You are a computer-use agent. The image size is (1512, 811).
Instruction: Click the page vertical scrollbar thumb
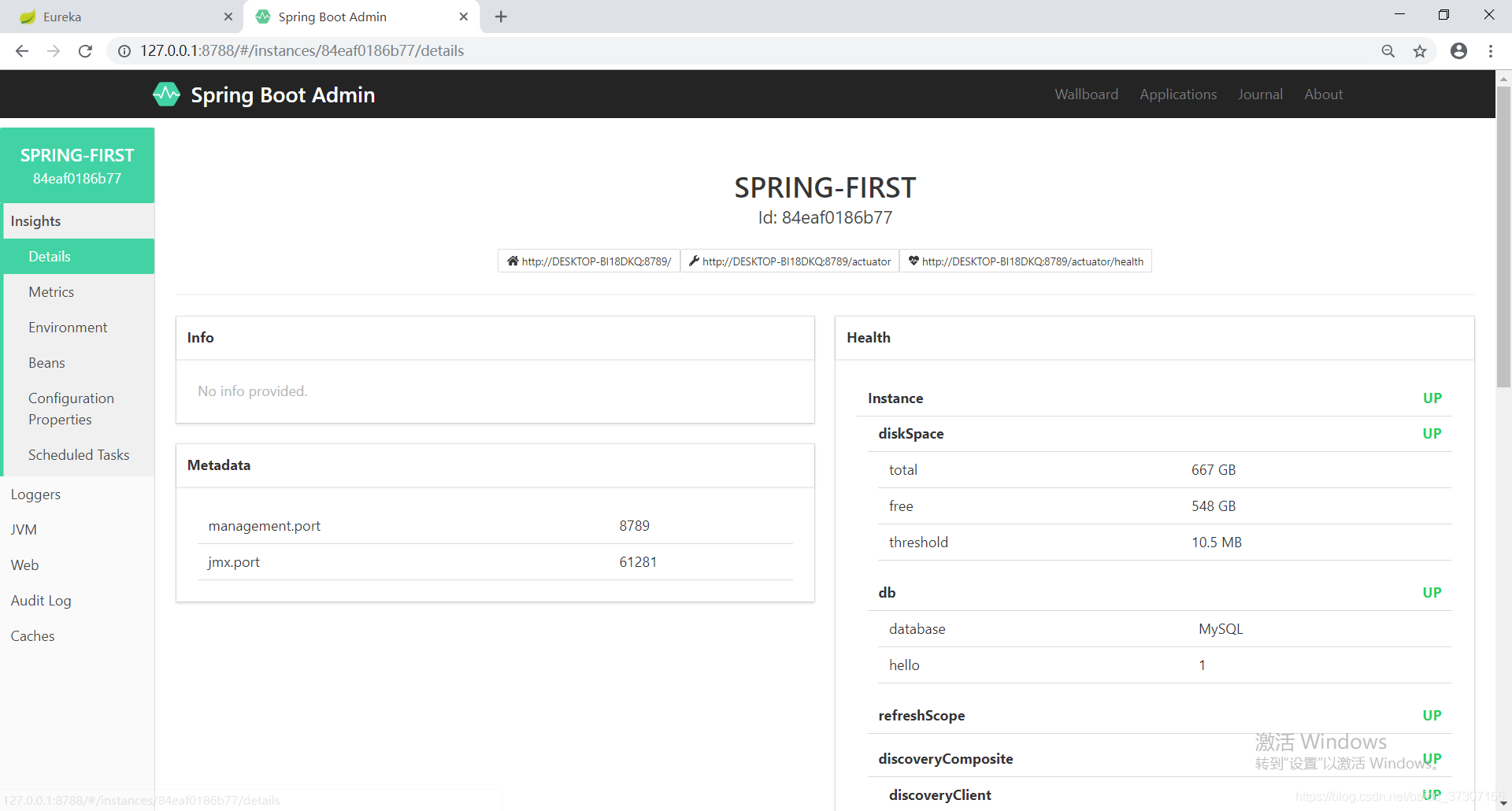point(1503,236)
